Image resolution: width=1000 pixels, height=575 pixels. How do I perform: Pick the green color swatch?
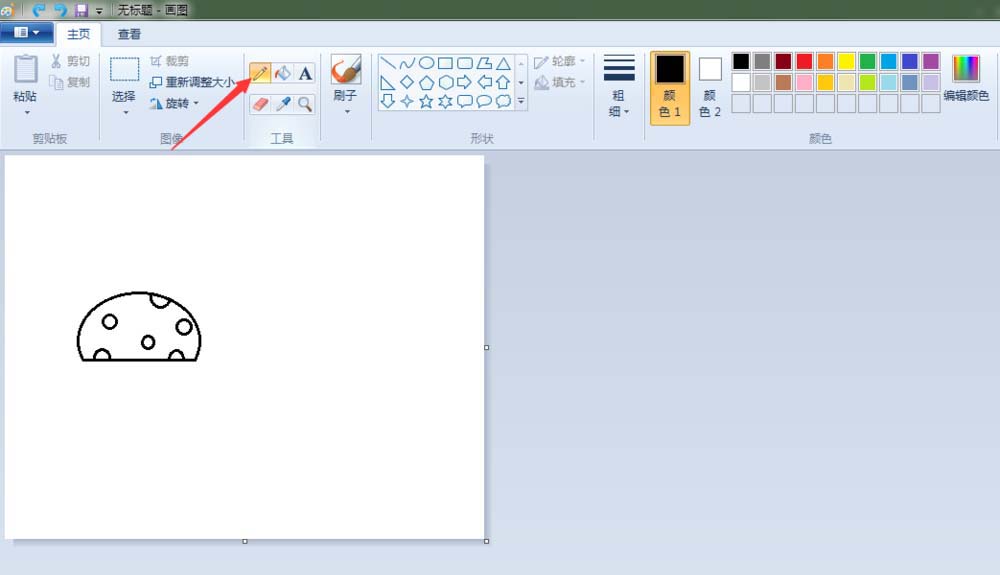click(867, 61)
